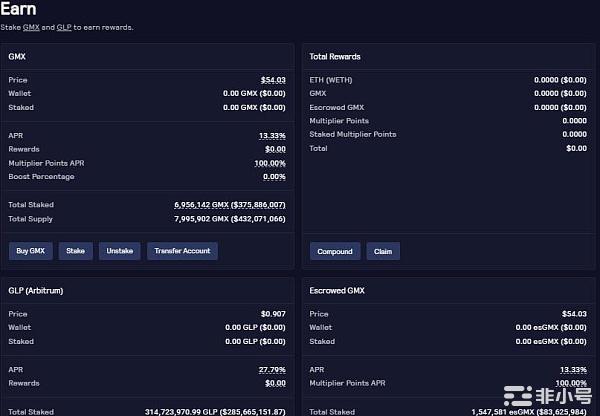Click Escrowed GMX Multiplier Points APR 100.00%

click(x=570, y=383)
